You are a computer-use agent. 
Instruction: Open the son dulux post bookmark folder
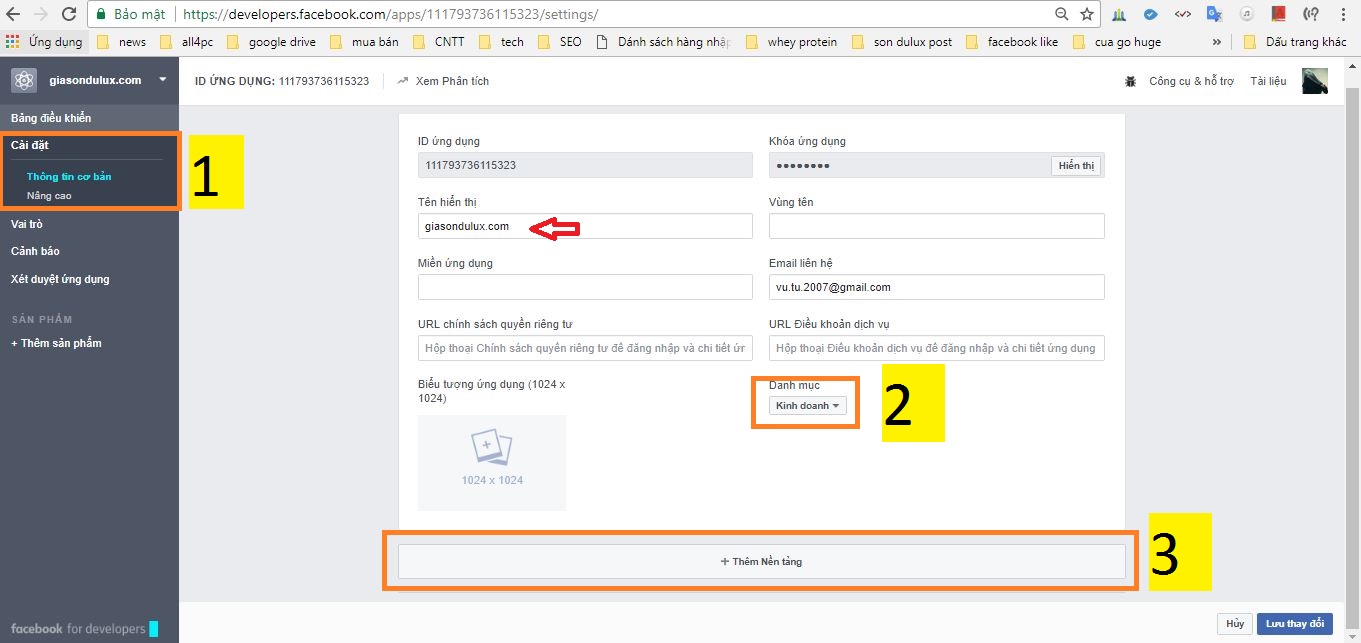(x=902, y=42)
